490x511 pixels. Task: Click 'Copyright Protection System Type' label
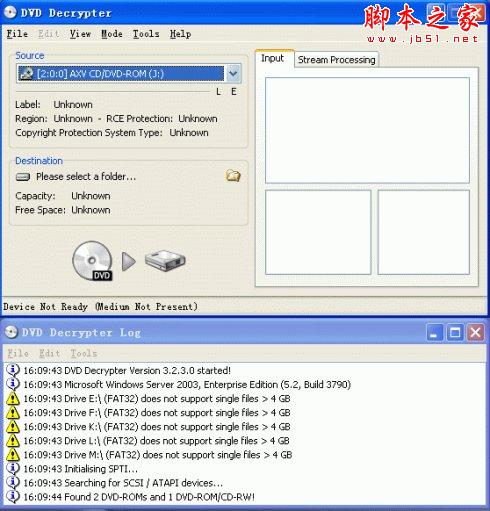89,133
